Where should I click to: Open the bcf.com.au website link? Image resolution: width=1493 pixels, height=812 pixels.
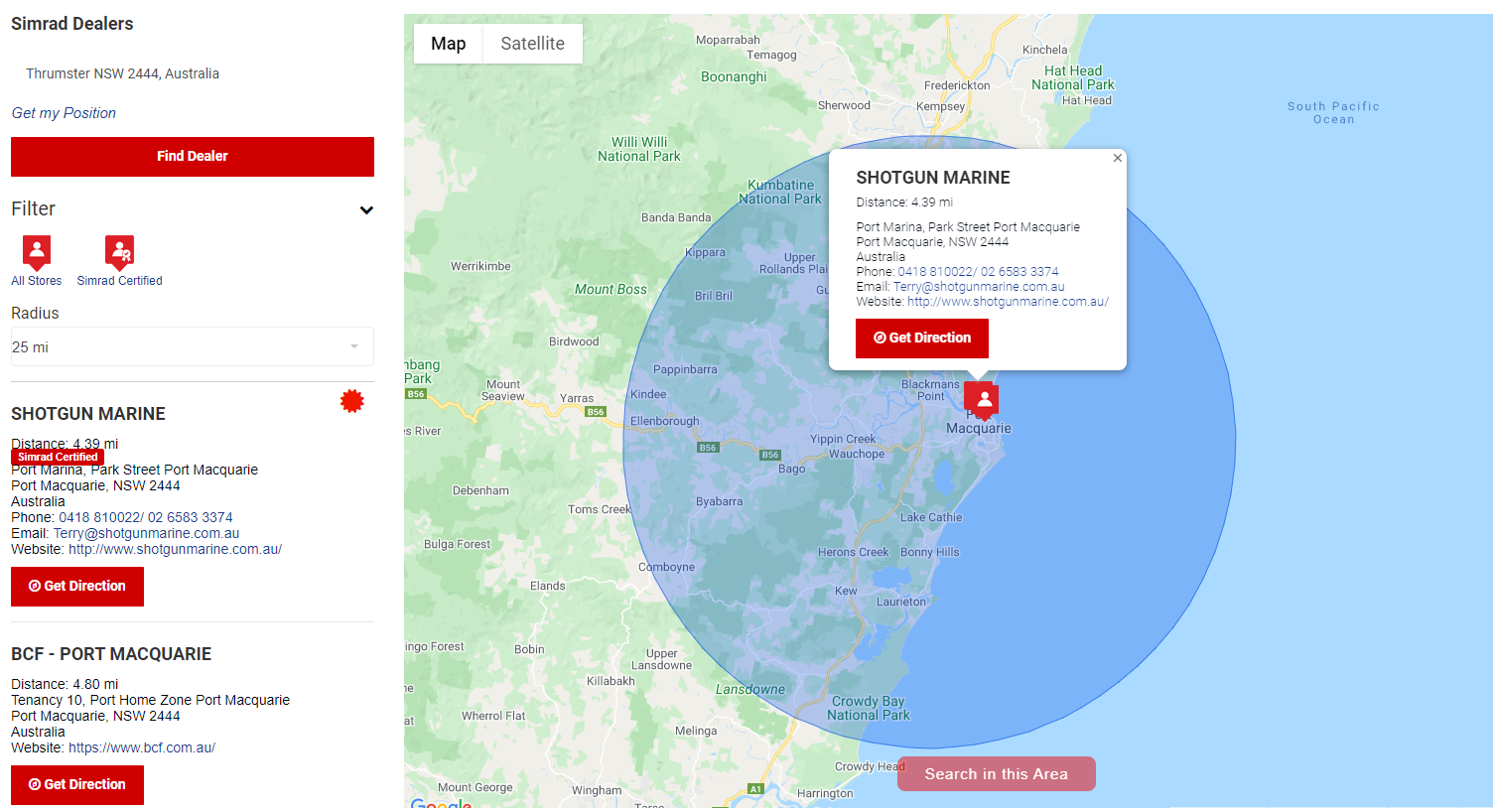[x=142, y=747]
